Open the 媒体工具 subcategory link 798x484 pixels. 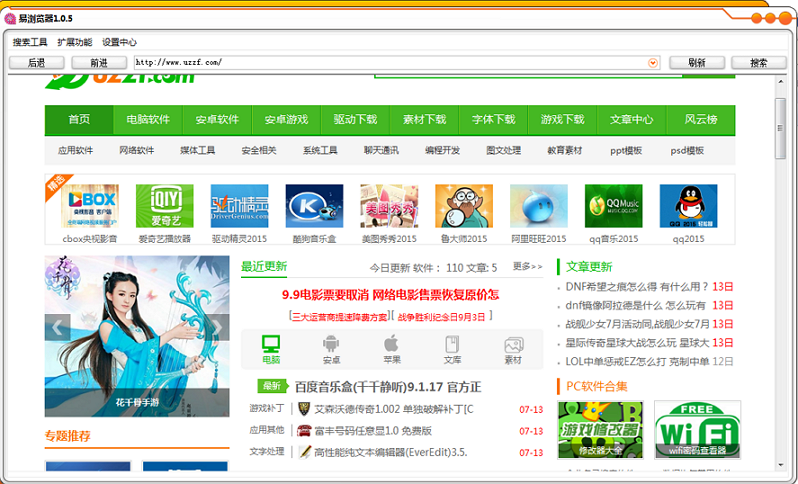(197, 151)
